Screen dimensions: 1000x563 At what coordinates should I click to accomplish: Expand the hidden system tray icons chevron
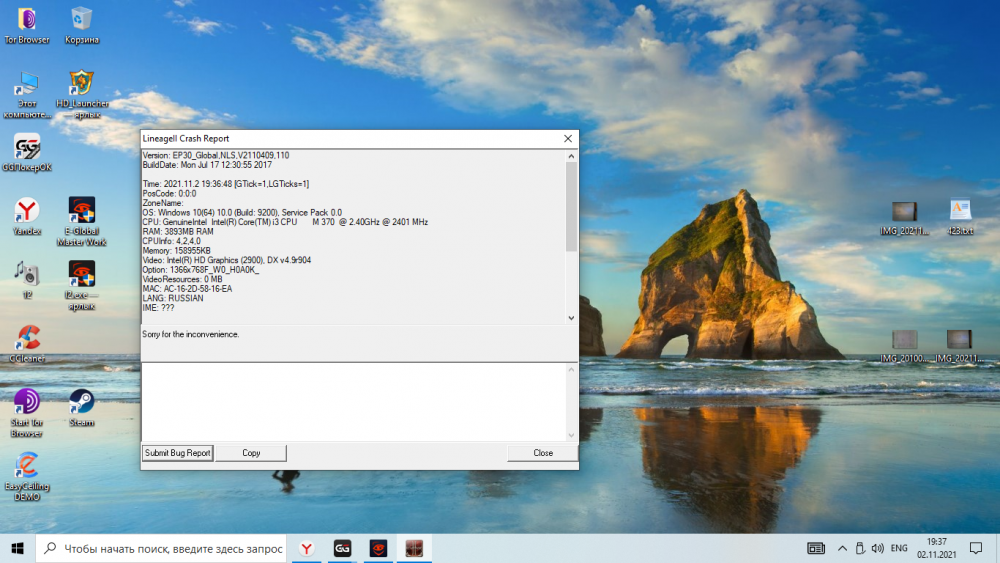842,548
